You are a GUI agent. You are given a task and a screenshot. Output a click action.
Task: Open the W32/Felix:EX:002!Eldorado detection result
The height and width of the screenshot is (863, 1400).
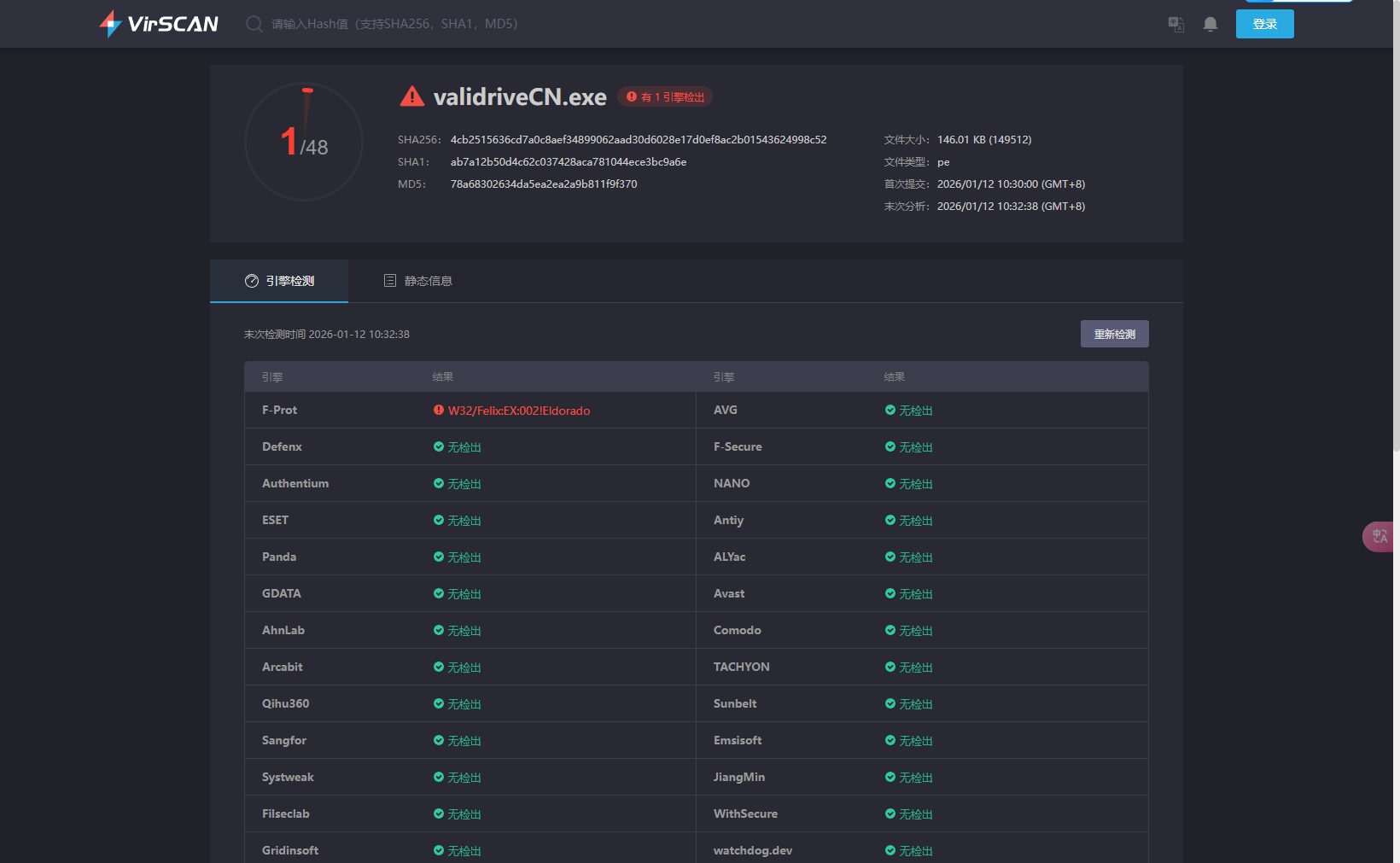click(x=519, y=411)
